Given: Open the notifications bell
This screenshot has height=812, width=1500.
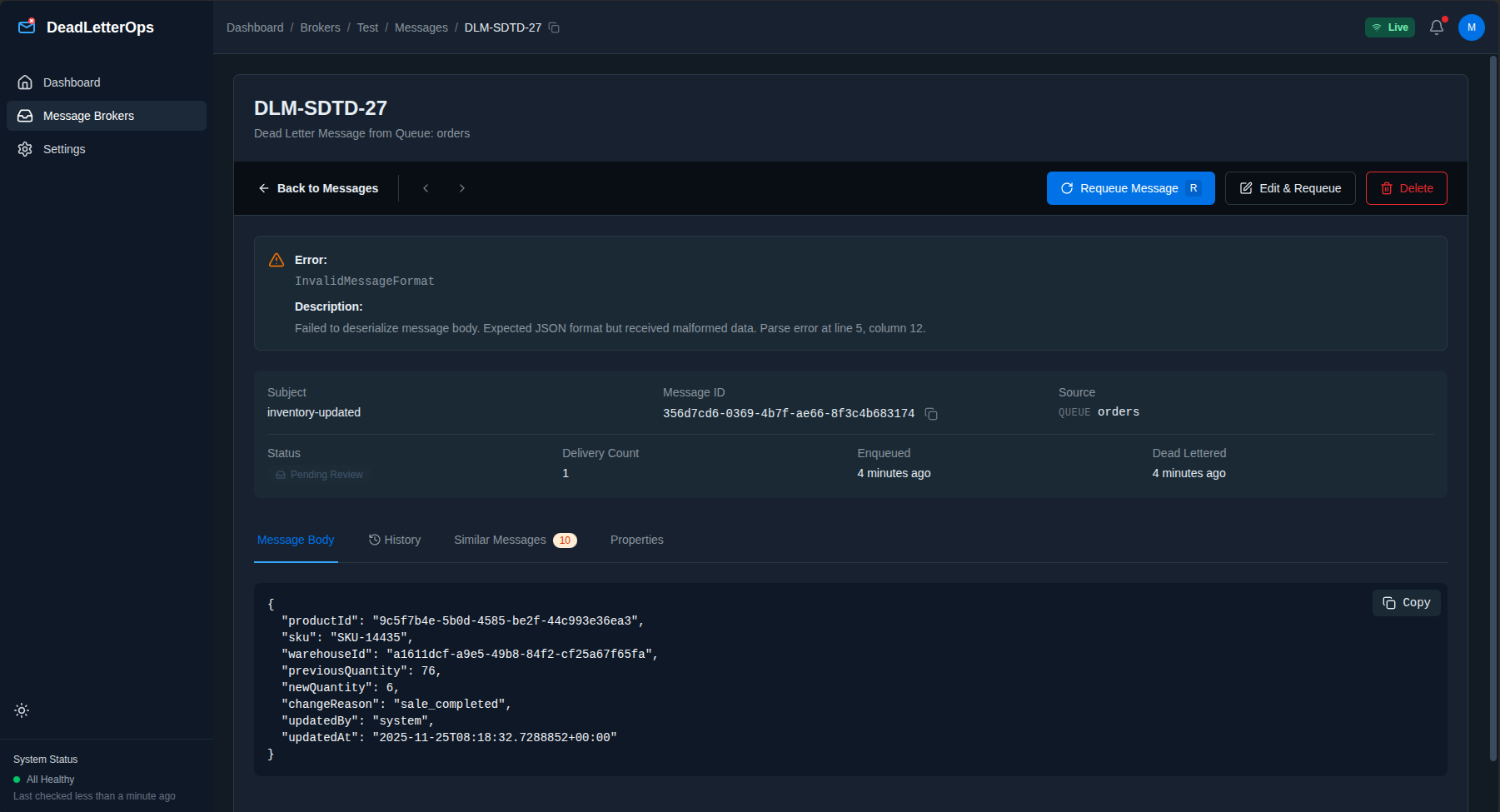Looking at the screenshot, I should 1436,27.
